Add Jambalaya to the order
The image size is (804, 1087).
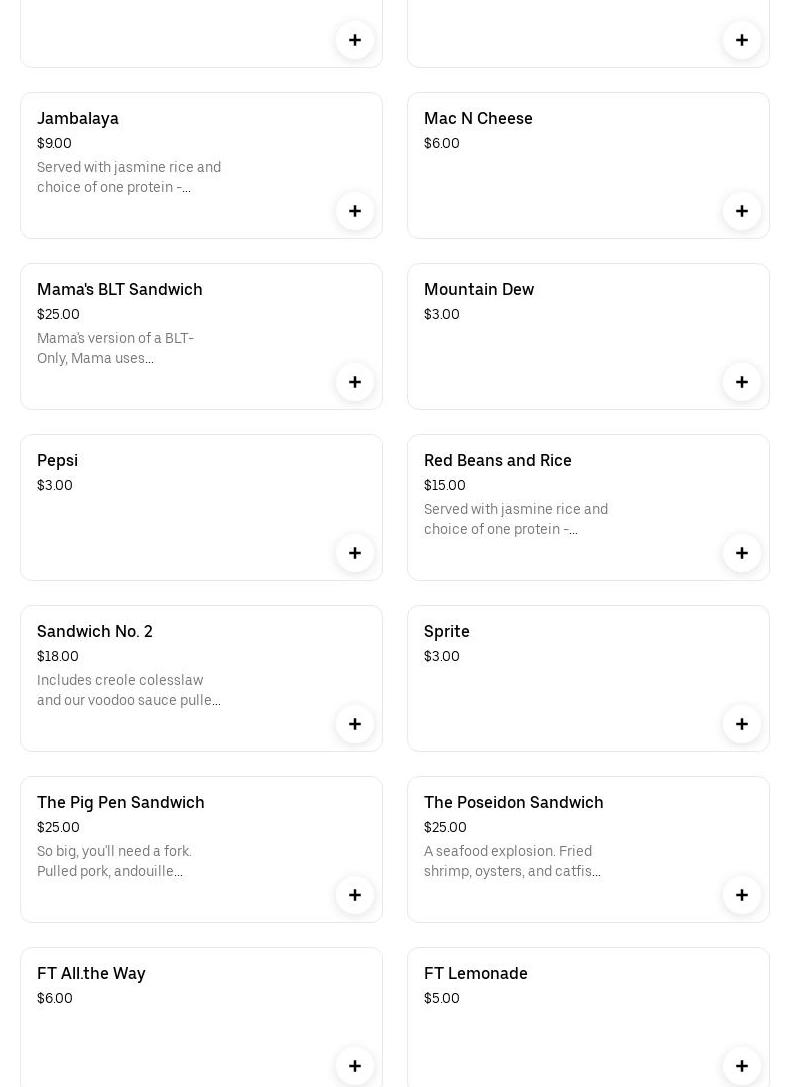point(355,211)
